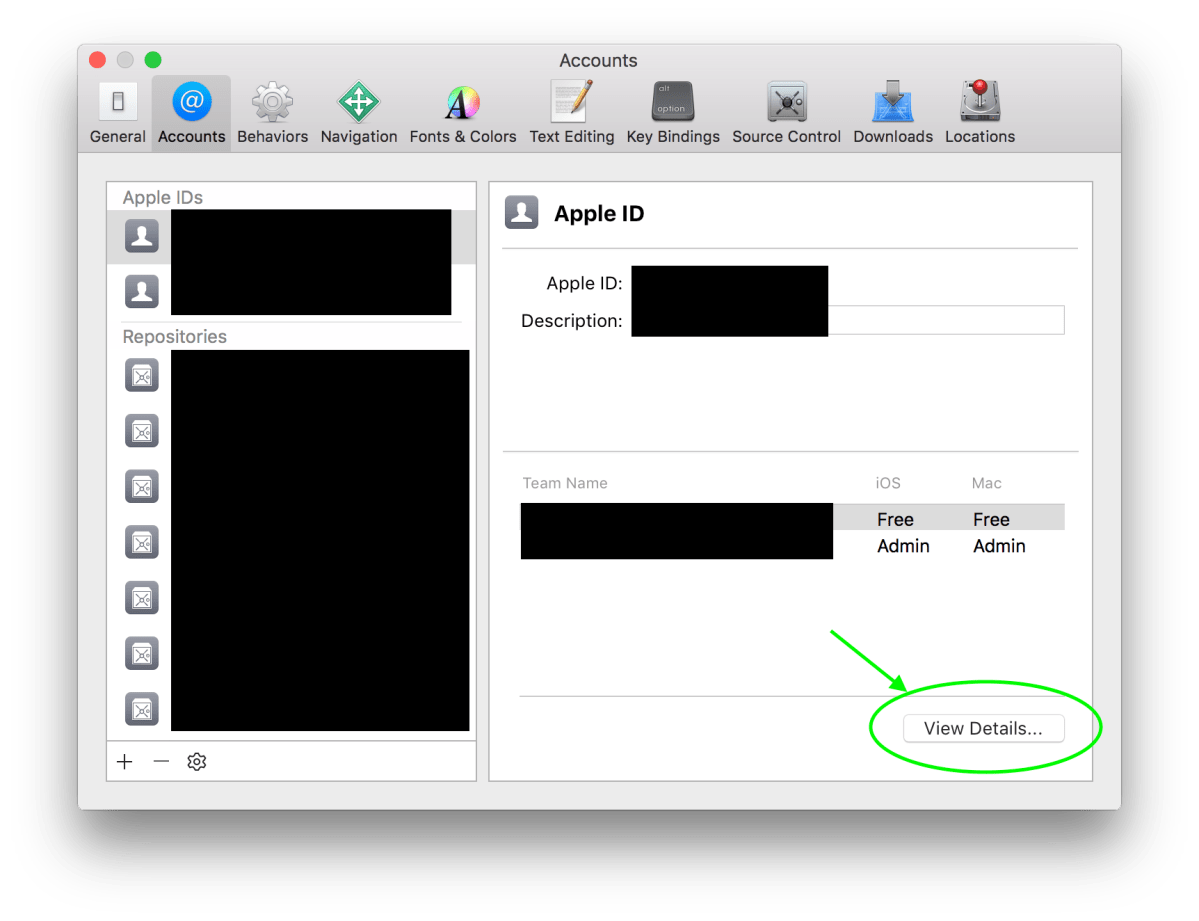Select the Free iOS team cell
Image resolution: width=1199 pixels, height=921 pixels.
point(895,519)
